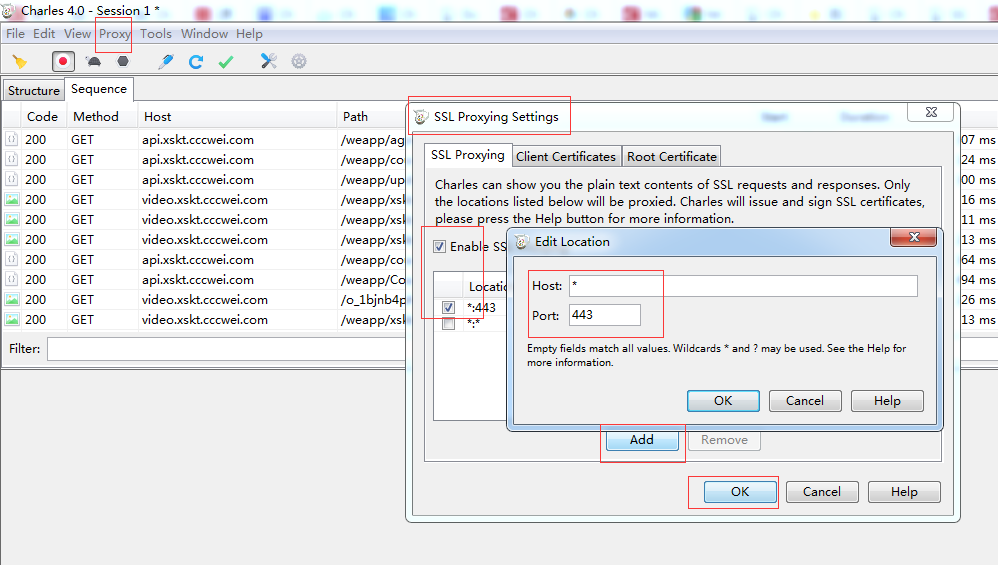998x565 pixels.
Task: Click the Host input field
Action: (x=743, y=286)
